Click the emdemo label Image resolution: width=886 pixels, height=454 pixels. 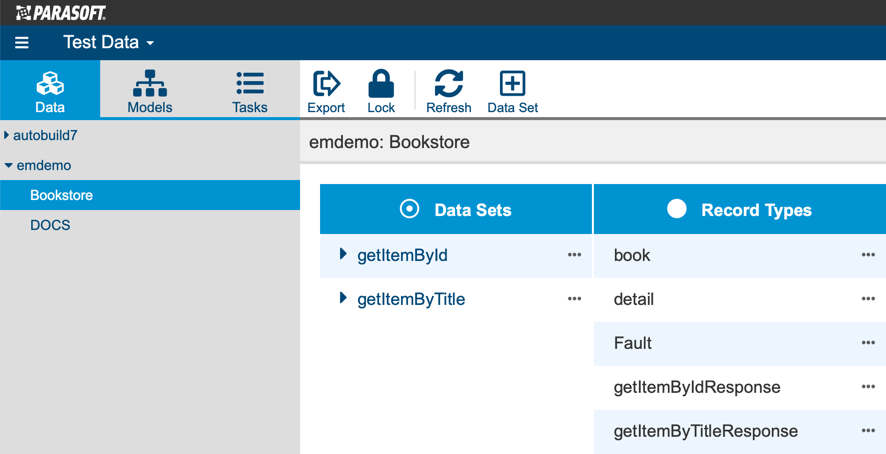44,166
